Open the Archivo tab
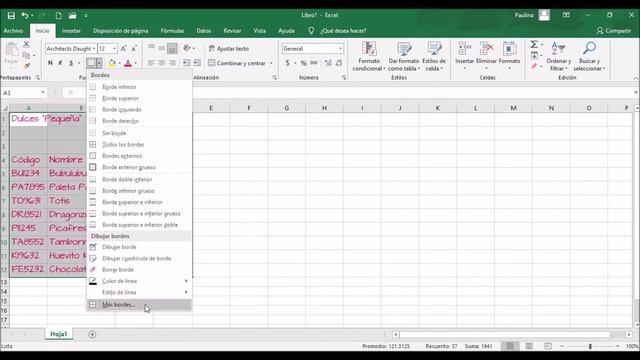Screen dimensions: 640x360 (13, 31)
